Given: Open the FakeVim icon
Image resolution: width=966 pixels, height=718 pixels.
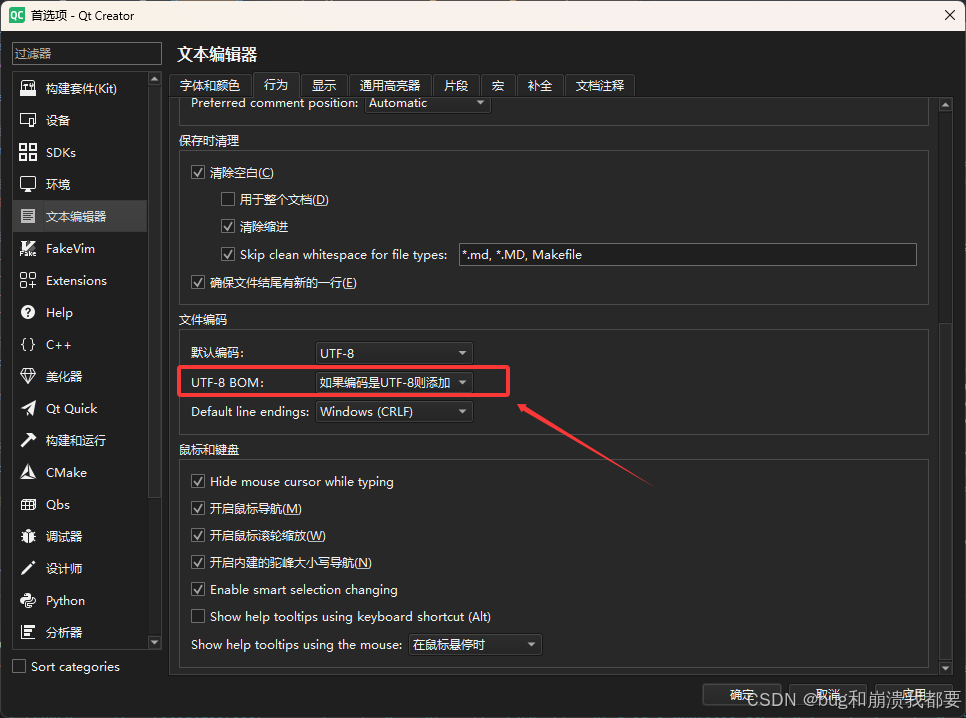Looking at the screenshot, I should (x=28, y=248).
